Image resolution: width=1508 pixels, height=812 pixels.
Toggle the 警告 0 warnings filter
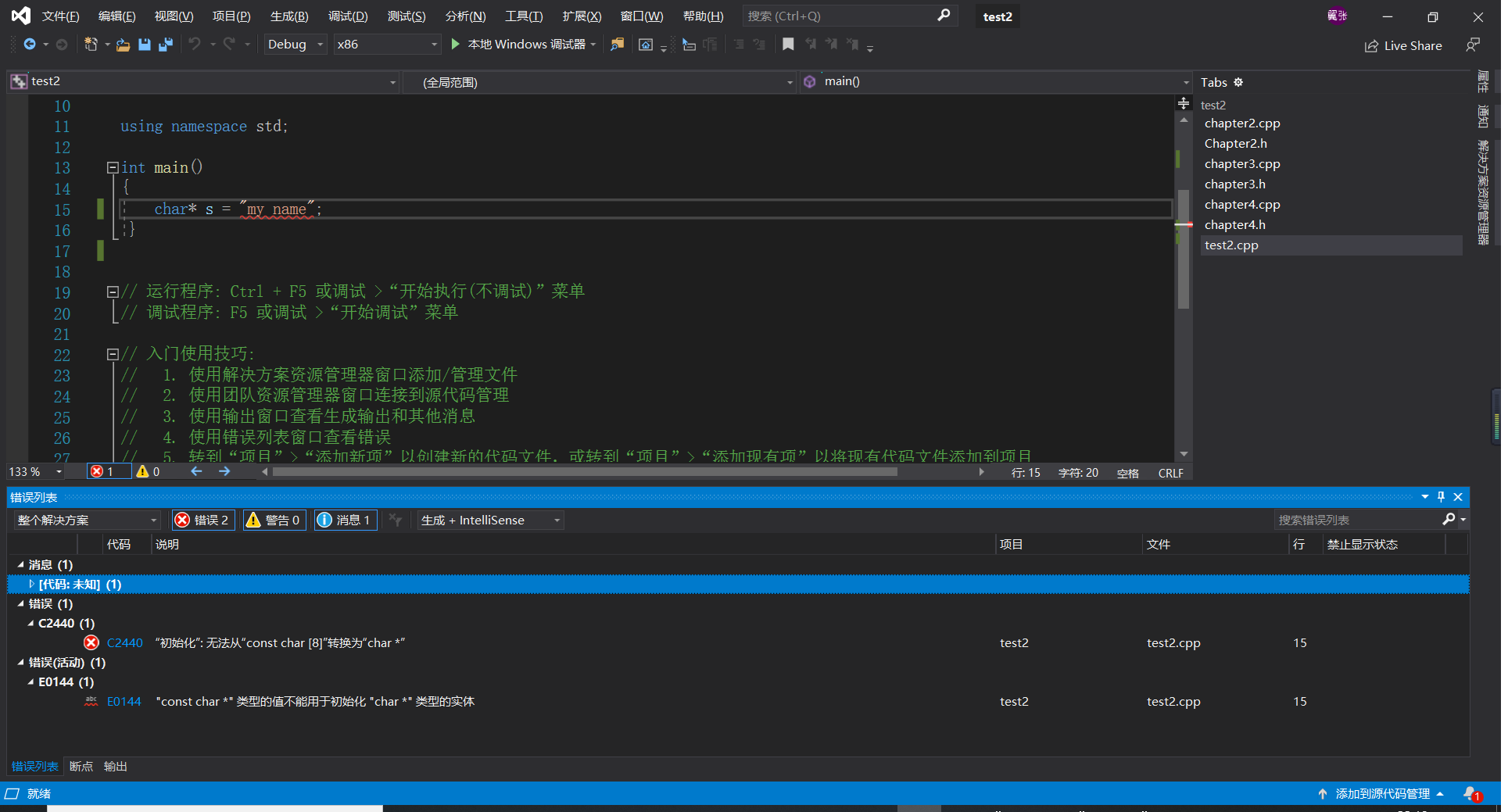click(x=273, y=520)
